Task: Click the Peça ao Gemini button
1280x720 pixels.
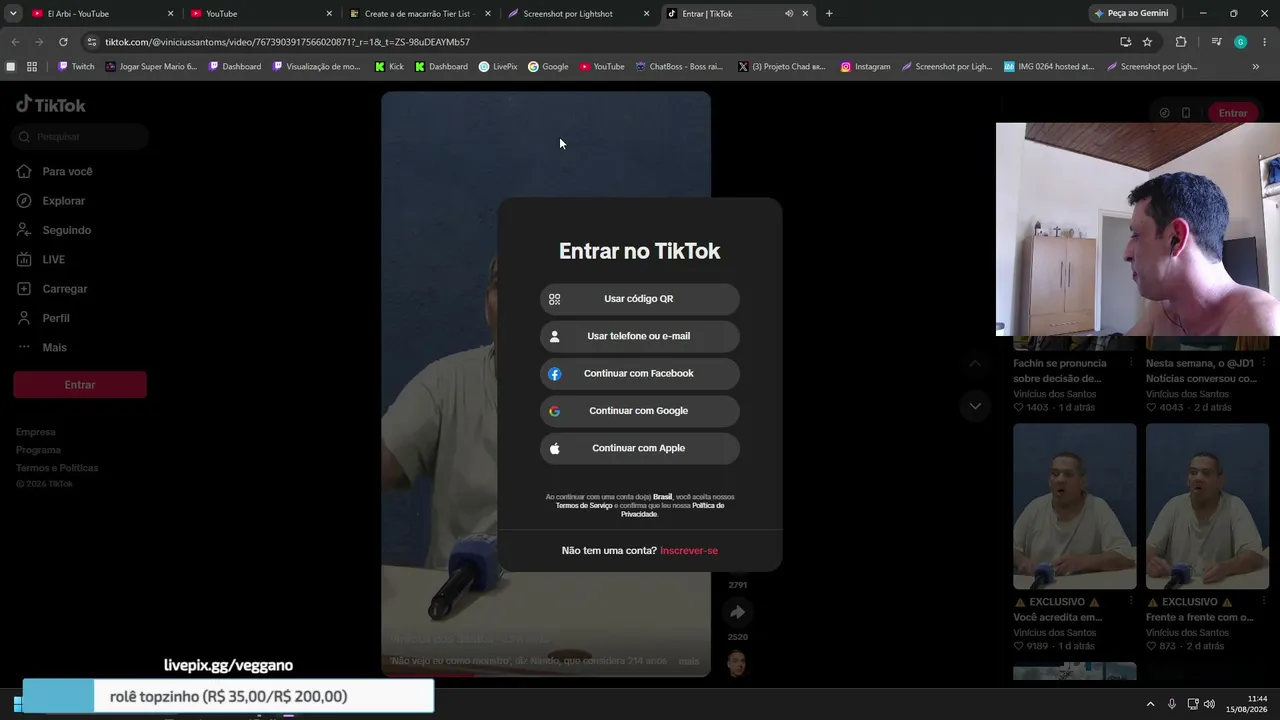Action: tap(1132, 14)
